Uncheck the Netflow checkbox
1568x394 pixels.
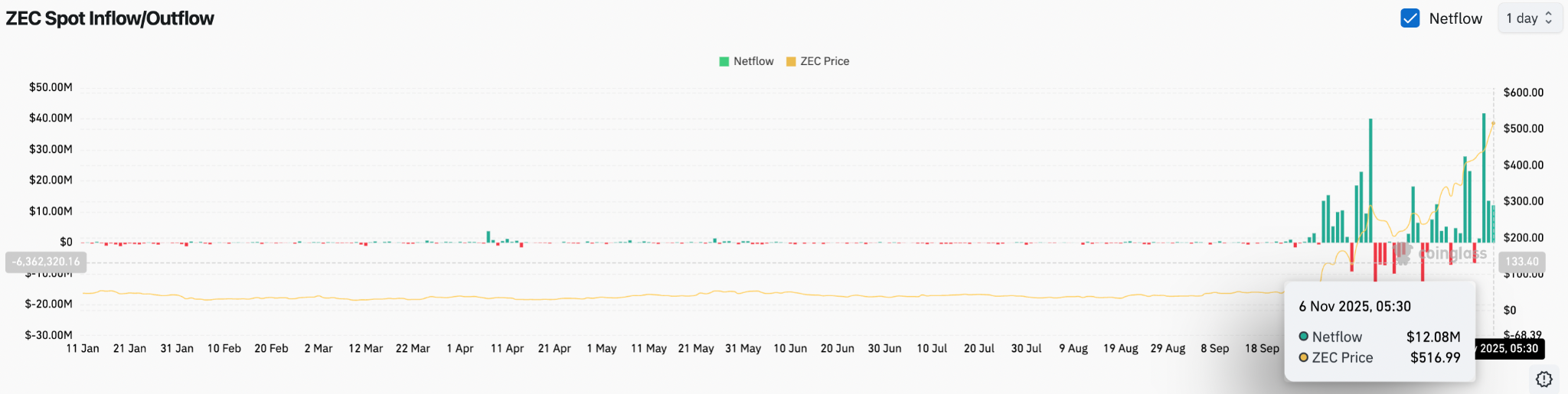tap(1410, 18)
